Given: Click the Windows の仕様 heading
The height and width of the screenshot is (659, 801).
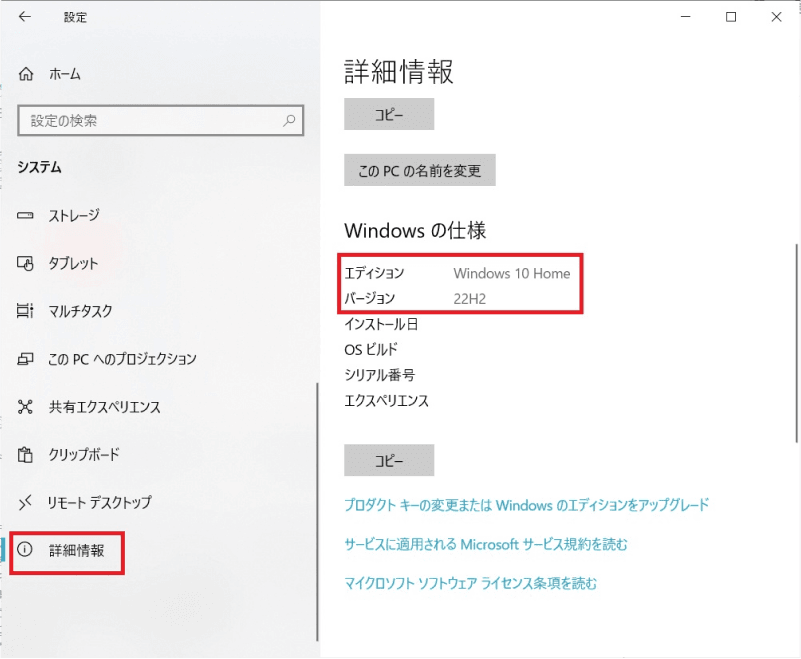Looking at the screenshot, I should (415, 230).
